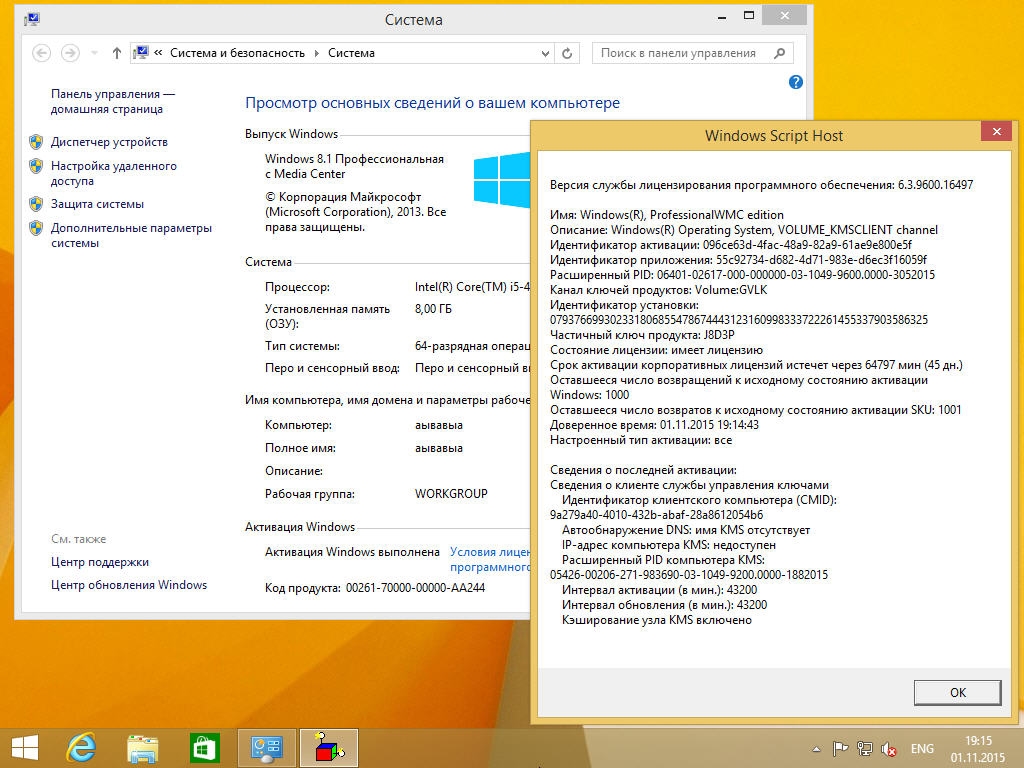This screenshot has width=1024, height=768.
Task: Launch Internet Explorer from the taskbar
Action: [x=82, y=748]
